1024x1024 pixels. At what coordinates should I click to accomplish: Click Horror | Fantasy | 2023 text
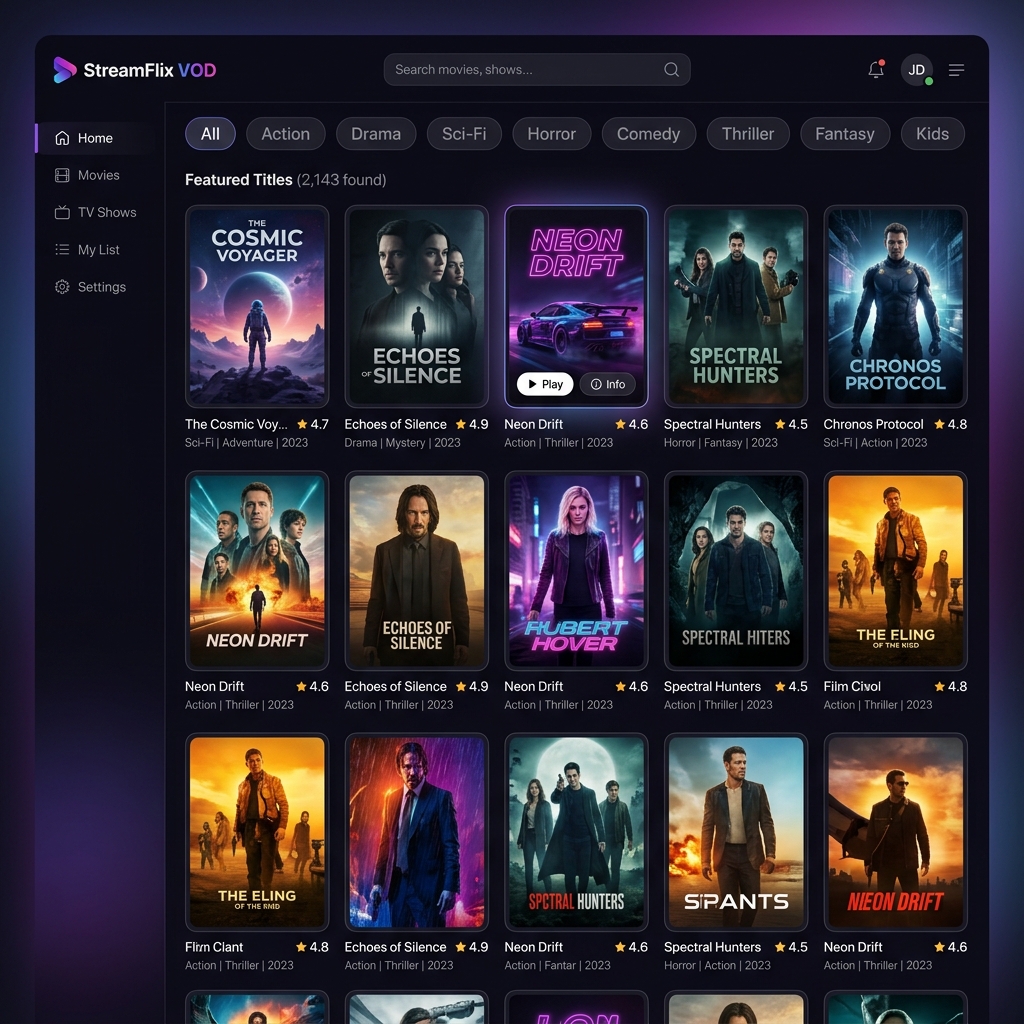[x=720, y=443]
